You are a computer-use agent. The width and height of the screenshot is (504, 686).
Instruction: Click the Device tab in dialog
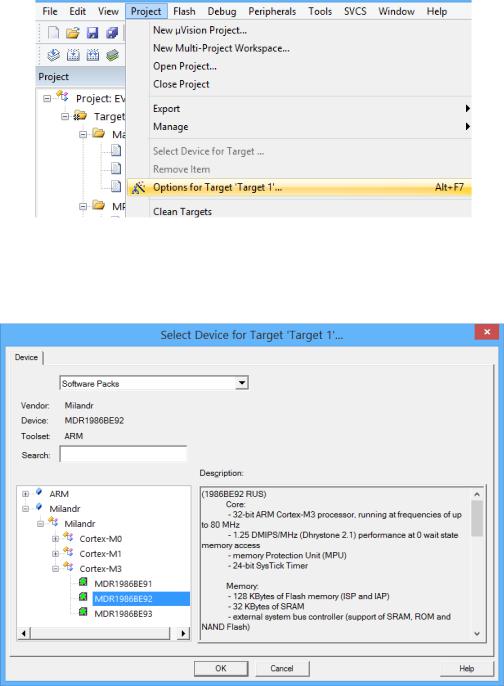click(26, 357)
